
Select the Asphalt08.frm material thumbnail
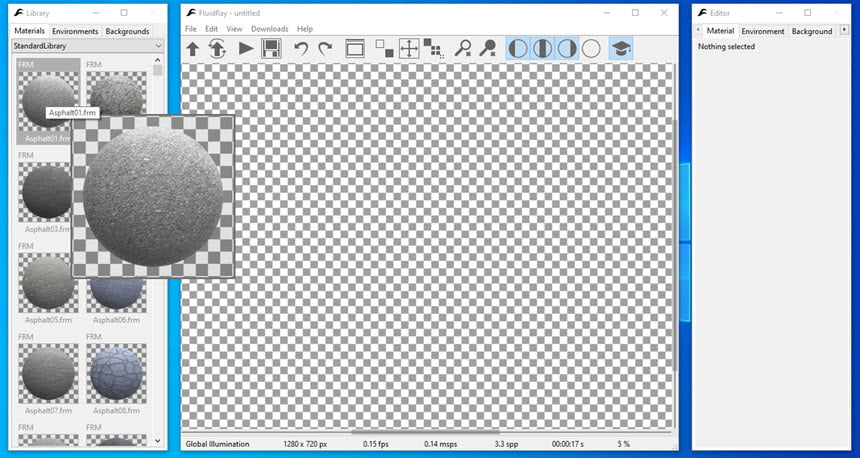[116, 373]
